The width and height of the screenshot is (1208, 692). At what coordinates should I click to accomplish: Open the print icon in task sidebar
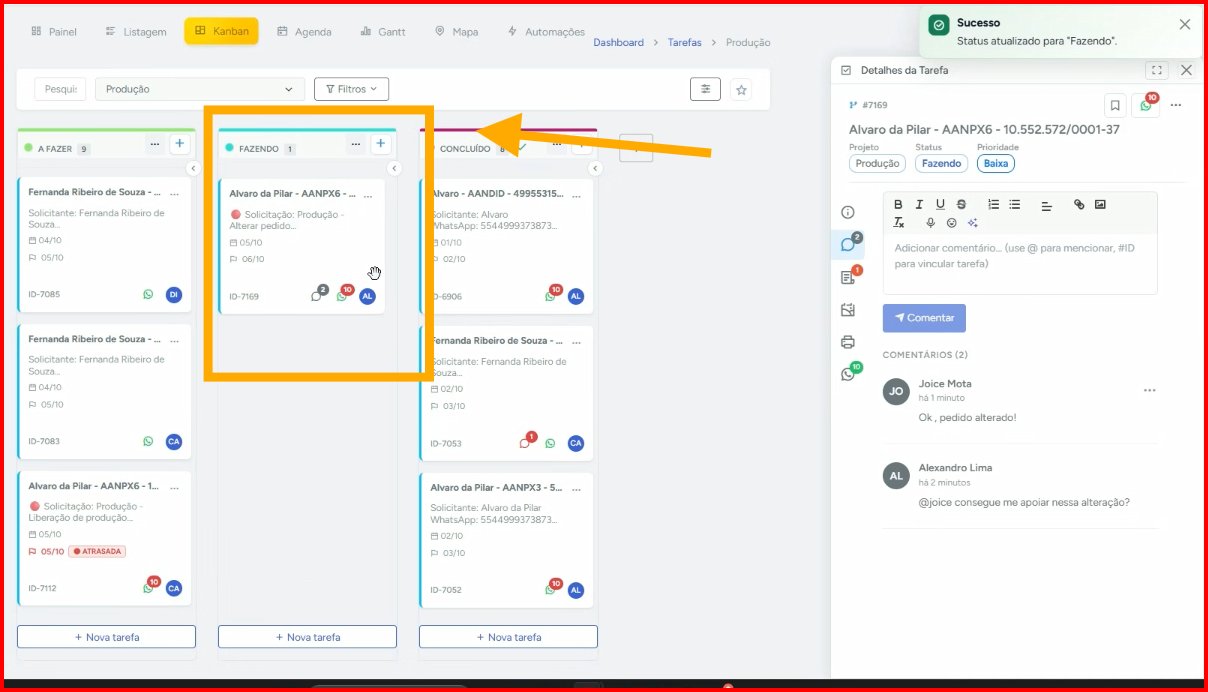click(848, 342)
